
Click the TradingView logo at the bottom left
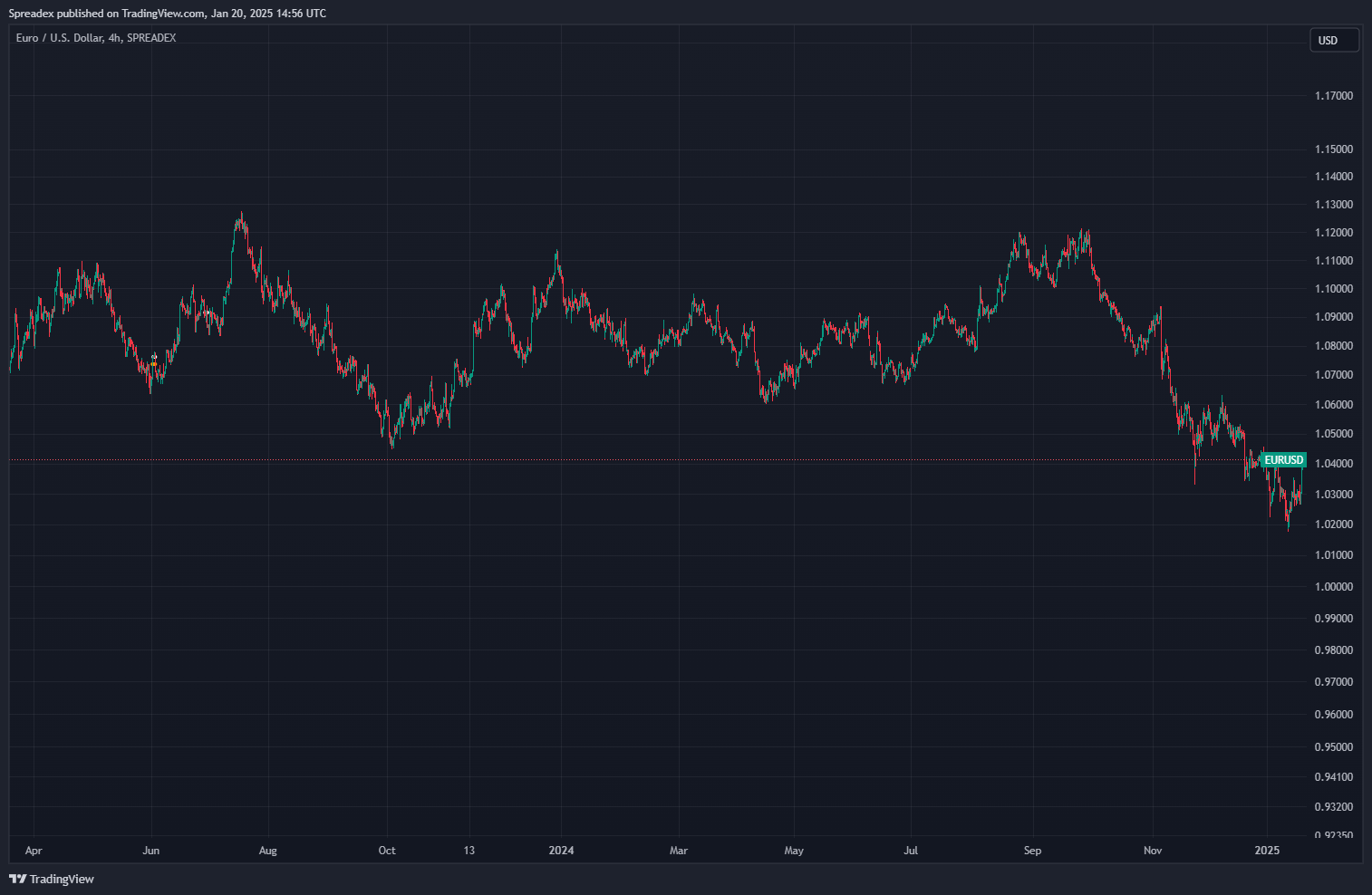point(52,879)
